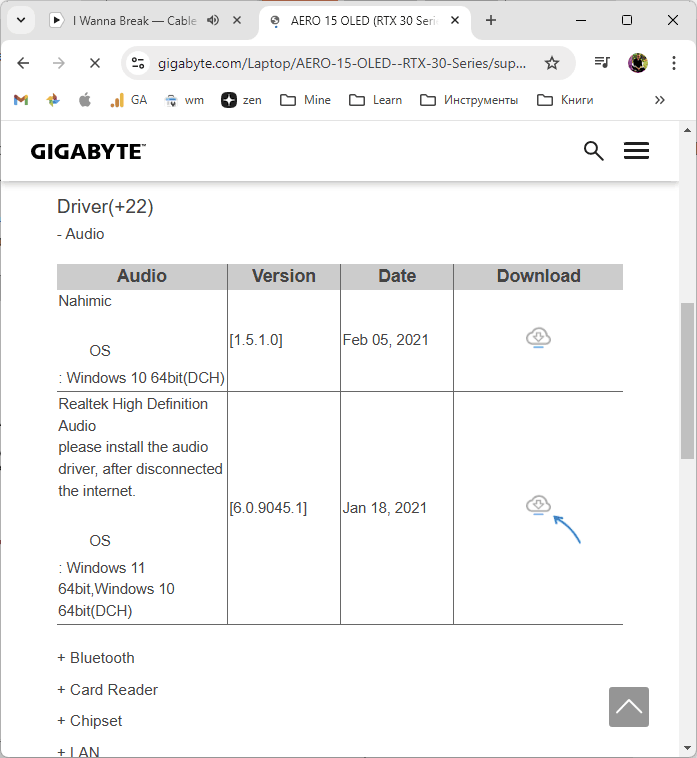This screenshot has width=697, height=758.
Task: Go forward in browser history
Action: tap(58, 63)
